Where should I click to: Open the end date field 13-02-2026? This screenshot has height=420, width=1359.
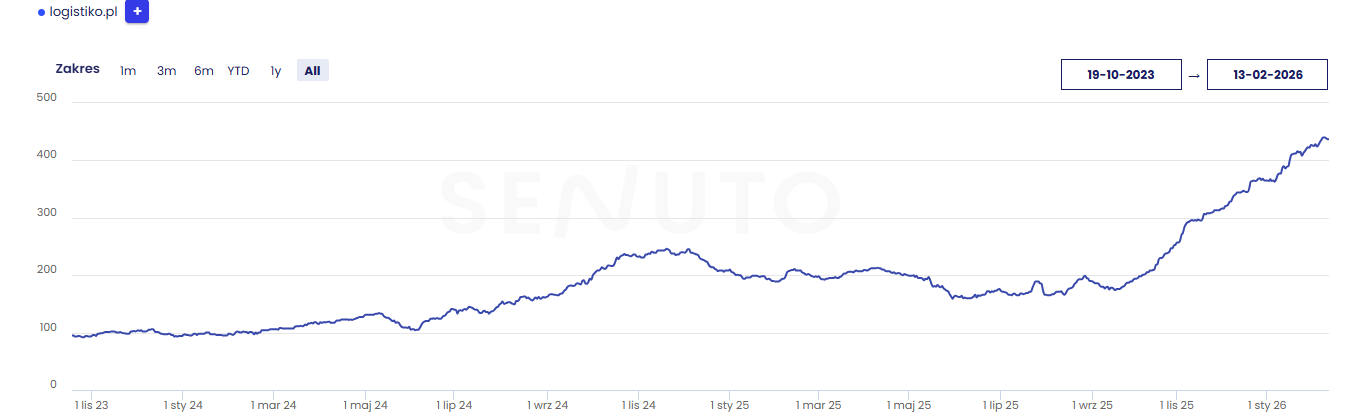1267,75
